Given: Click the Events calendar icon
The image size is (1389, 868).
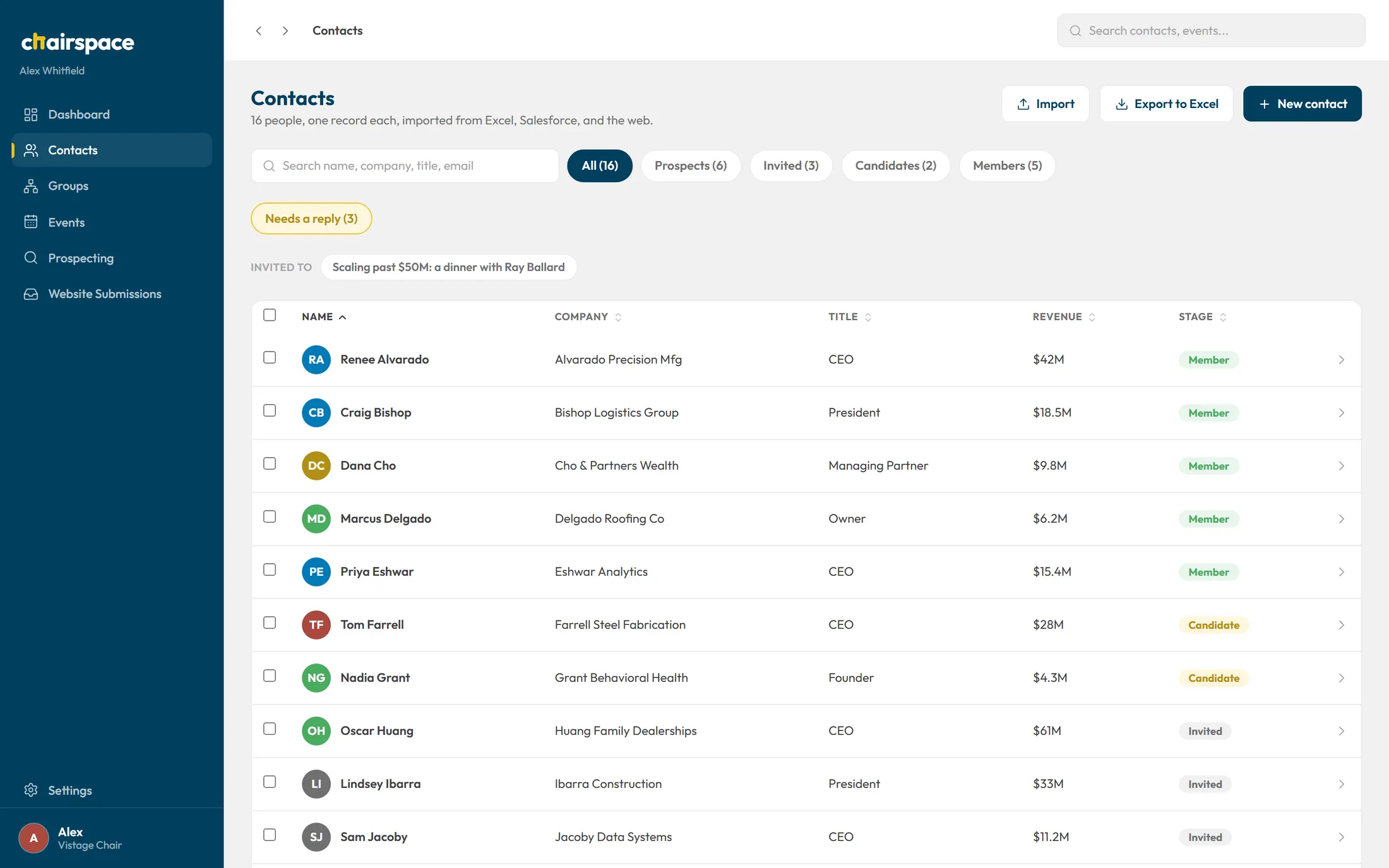Looking at the screenshot, I should 30,222.
